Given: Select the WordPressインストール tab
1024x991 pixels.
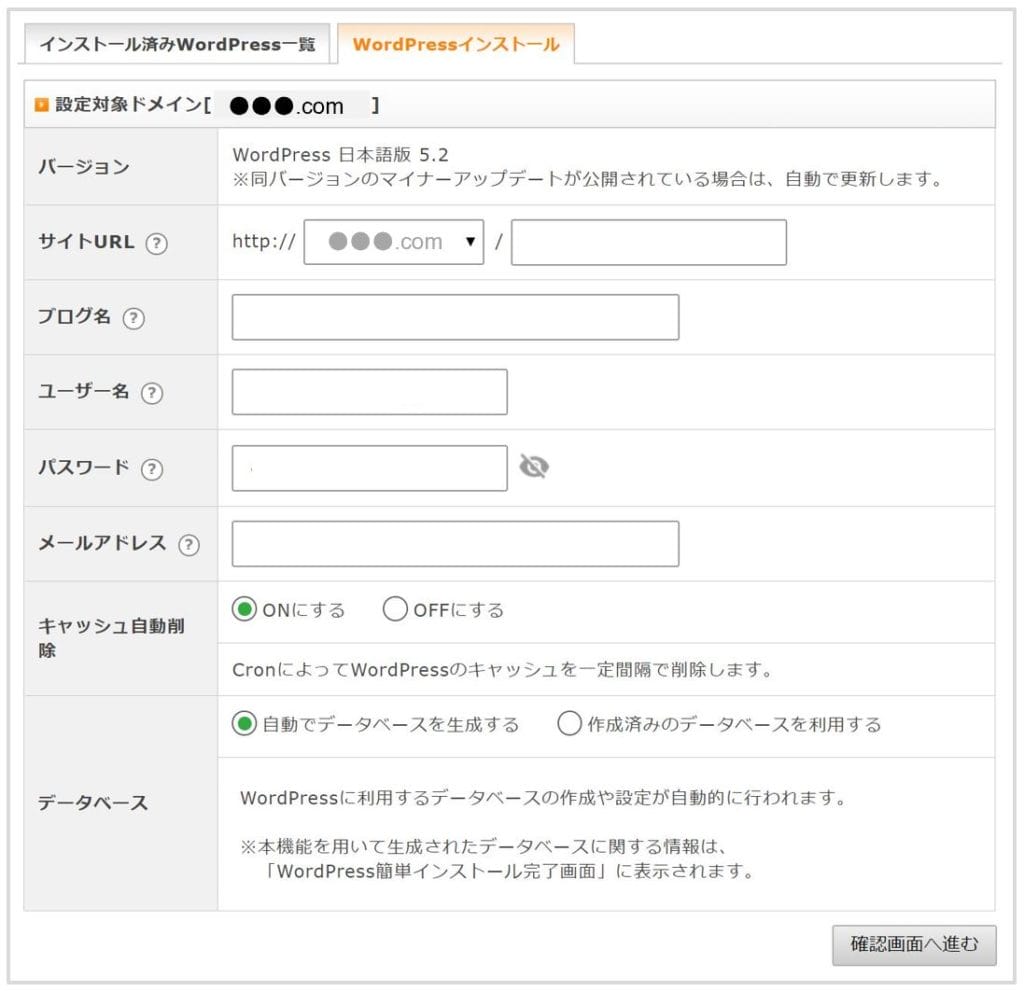Looking at the screenshot, I should pyautogui.click(x=456, y=44).
